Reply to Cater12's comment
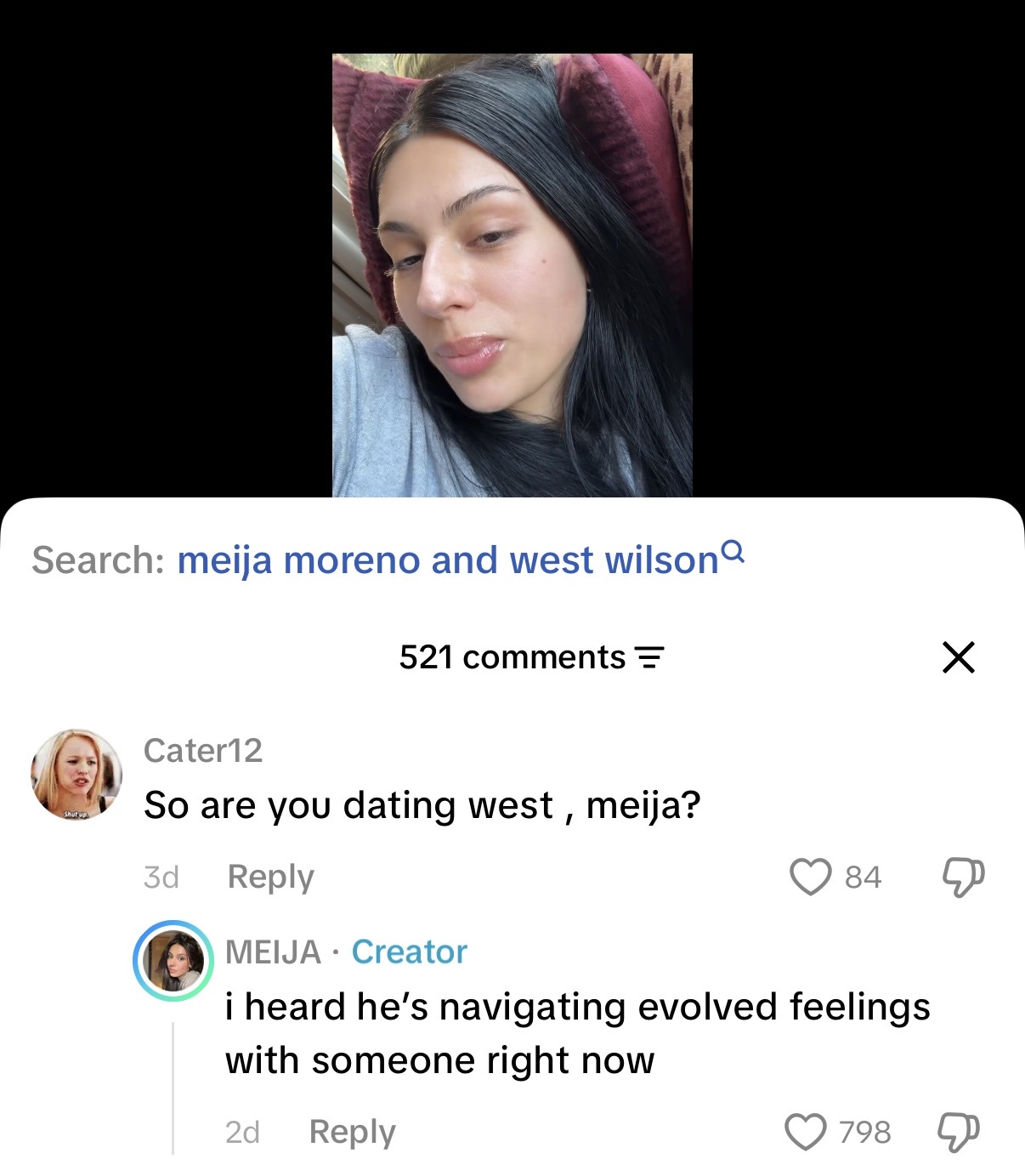Viewport: 1025px width, 1176px height. [270, 877]
